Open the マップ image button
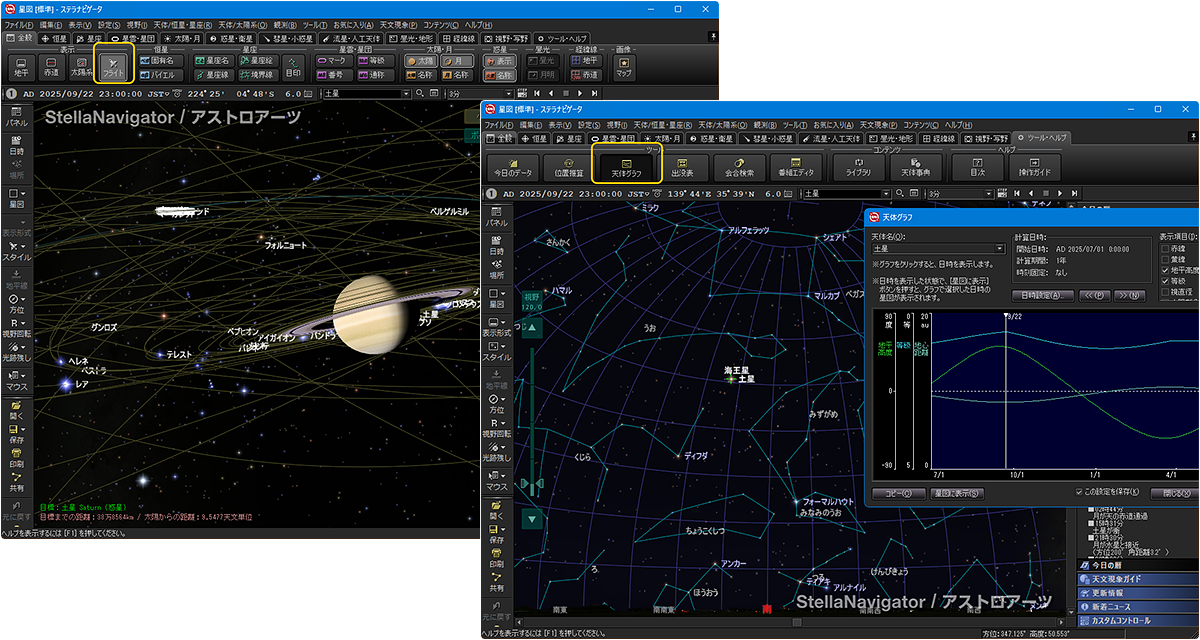Screen dimensions: 1200x640 [624, 66]
